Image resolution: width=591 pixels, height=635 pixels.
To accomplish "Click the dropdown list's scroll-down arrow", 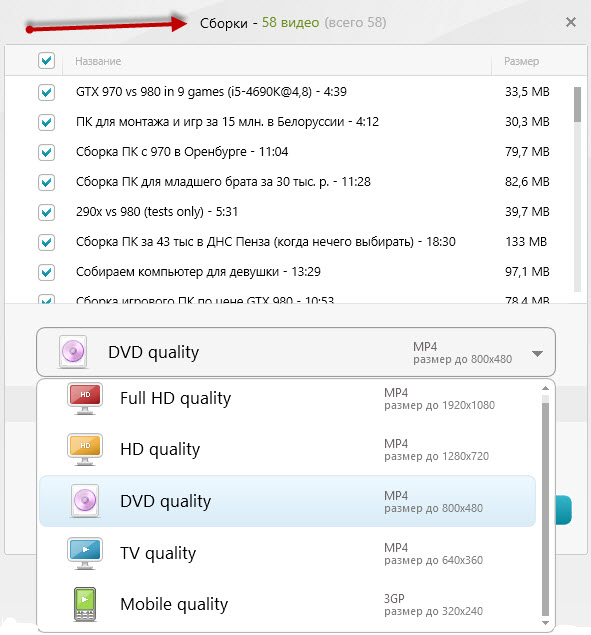I will point(545,623).
